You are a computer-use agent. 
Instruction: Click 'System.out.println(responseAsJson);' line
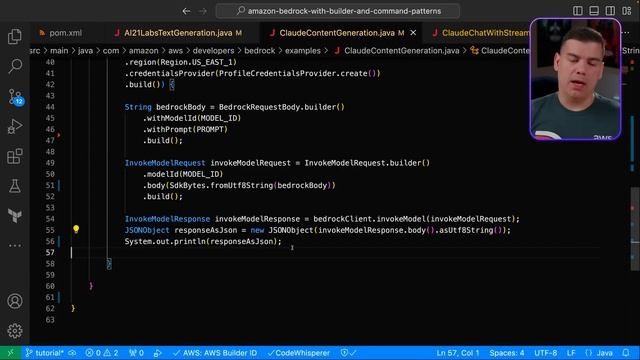tap(203, 241)
